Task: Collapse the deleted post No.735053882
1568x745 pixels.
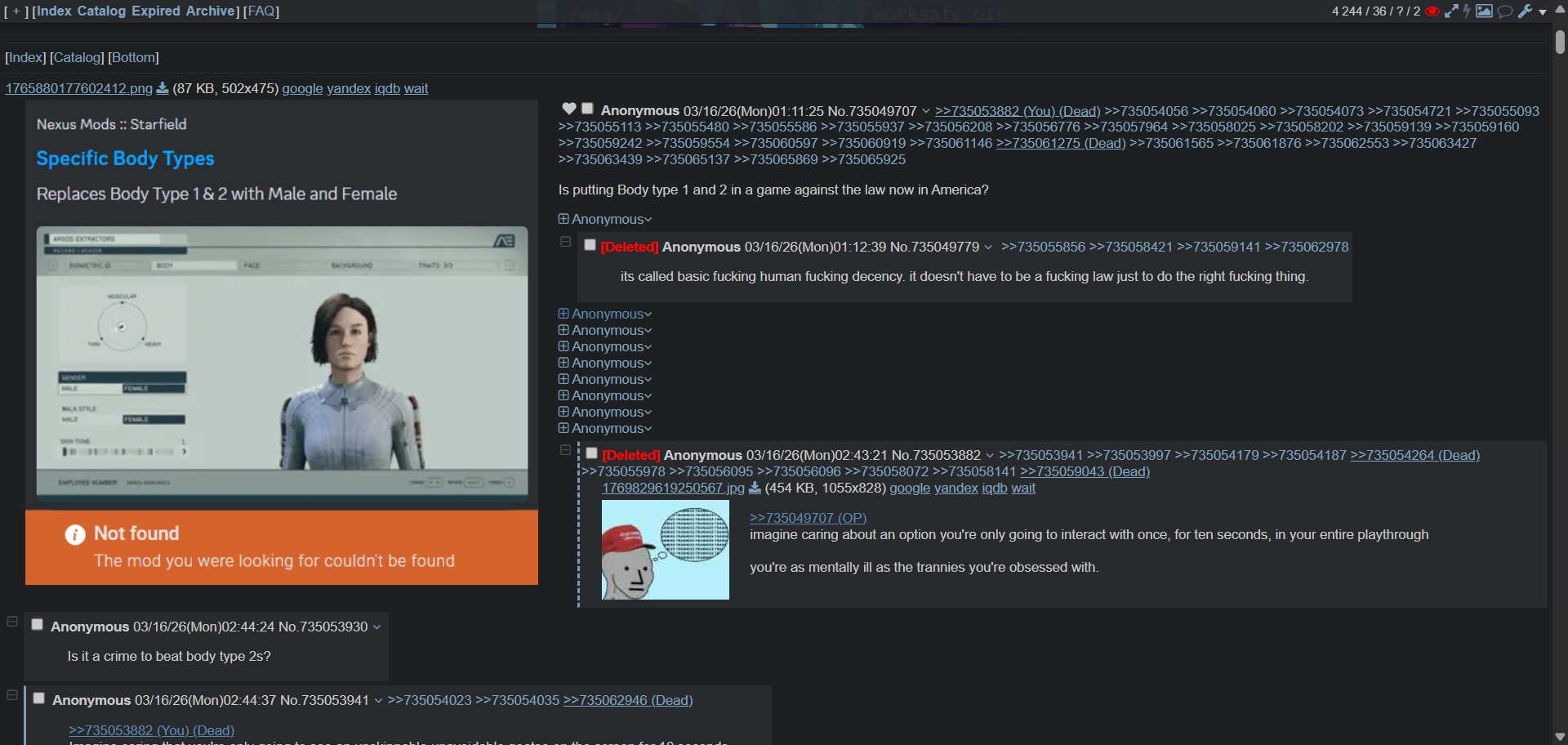Action: click(565, 450)
